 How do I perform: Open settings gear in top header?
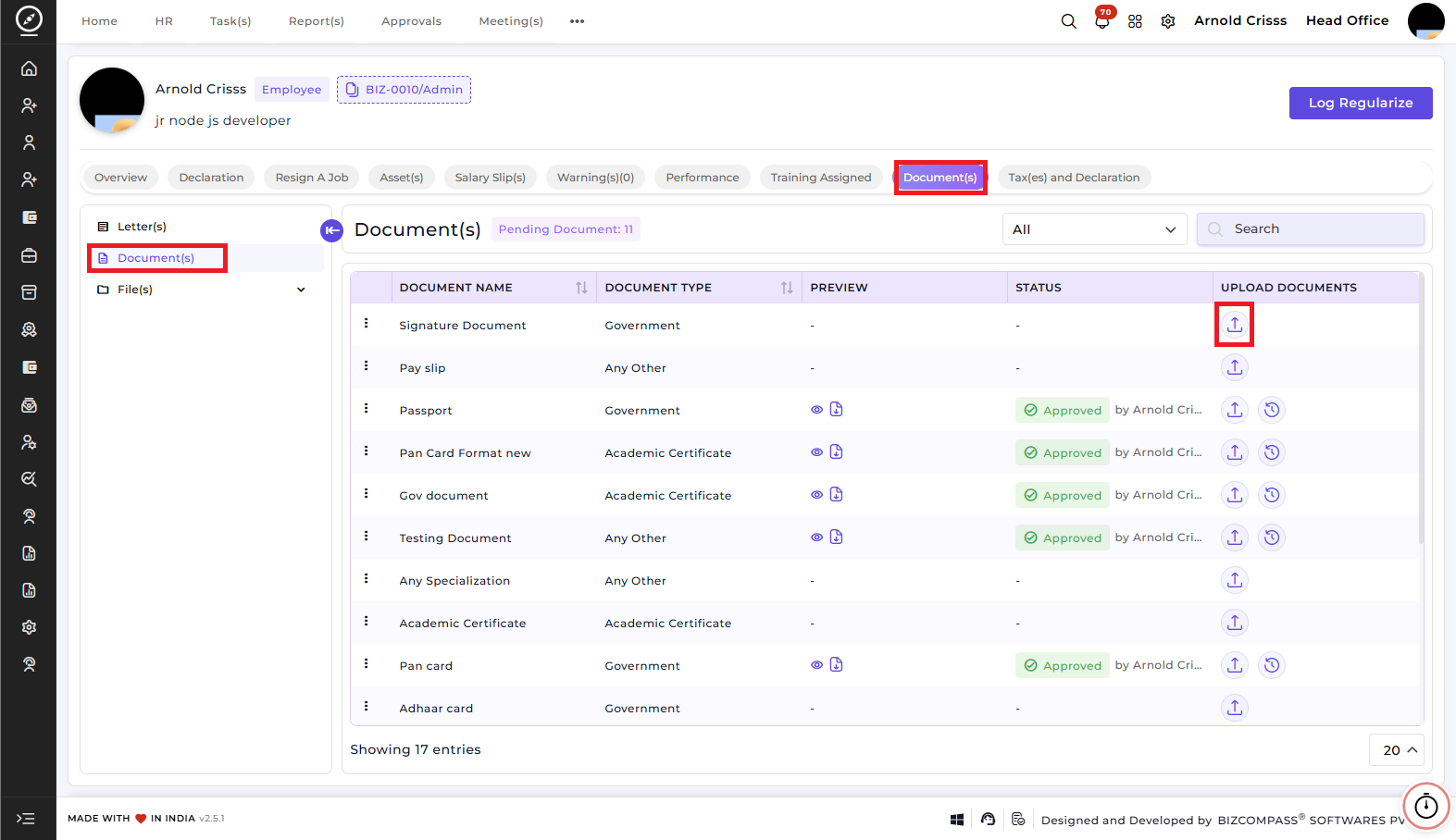(1168, 21)
